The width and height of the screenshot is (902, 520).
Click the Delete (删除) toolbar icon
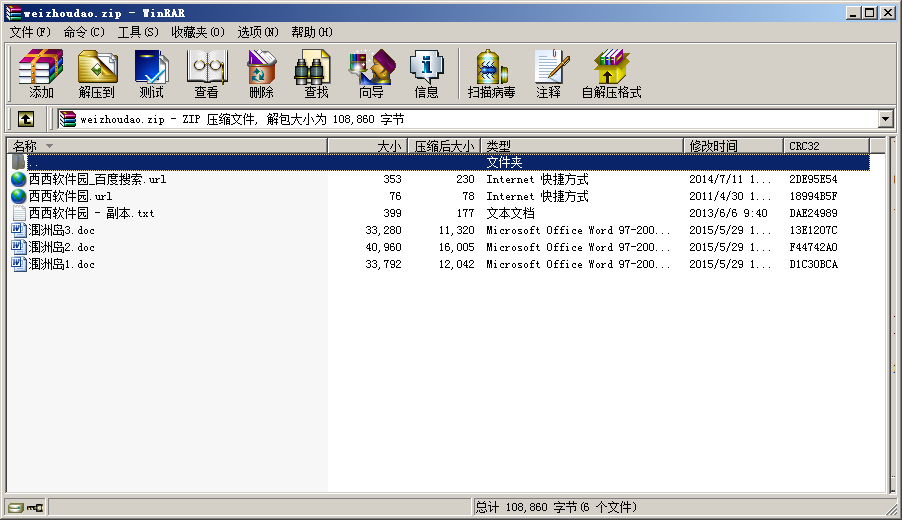261,74
